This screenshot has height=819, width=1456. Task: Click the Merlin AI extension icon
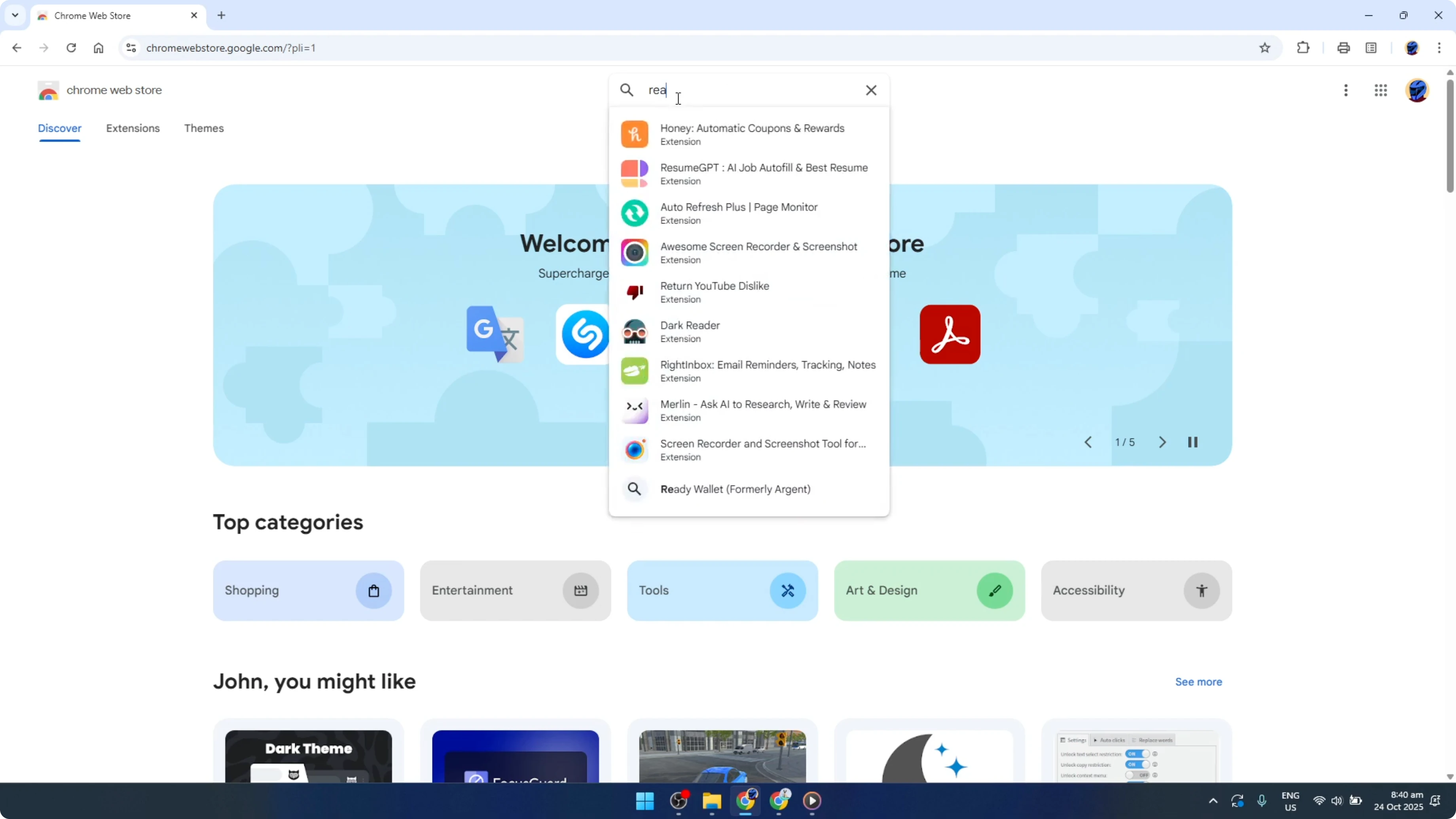pyautogui.click(x=634, y=410)
